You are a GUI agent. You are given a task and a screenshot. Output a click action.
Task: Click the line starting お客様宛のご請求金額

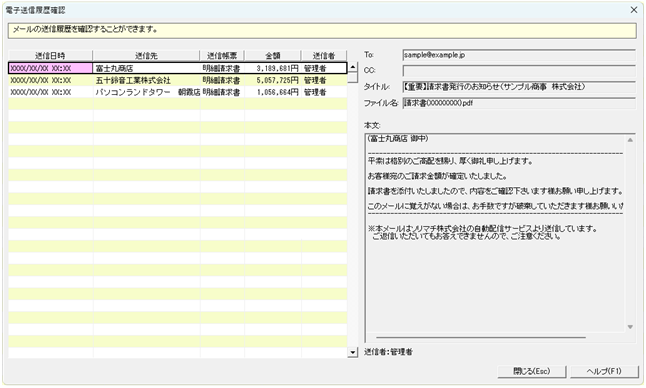438,176
